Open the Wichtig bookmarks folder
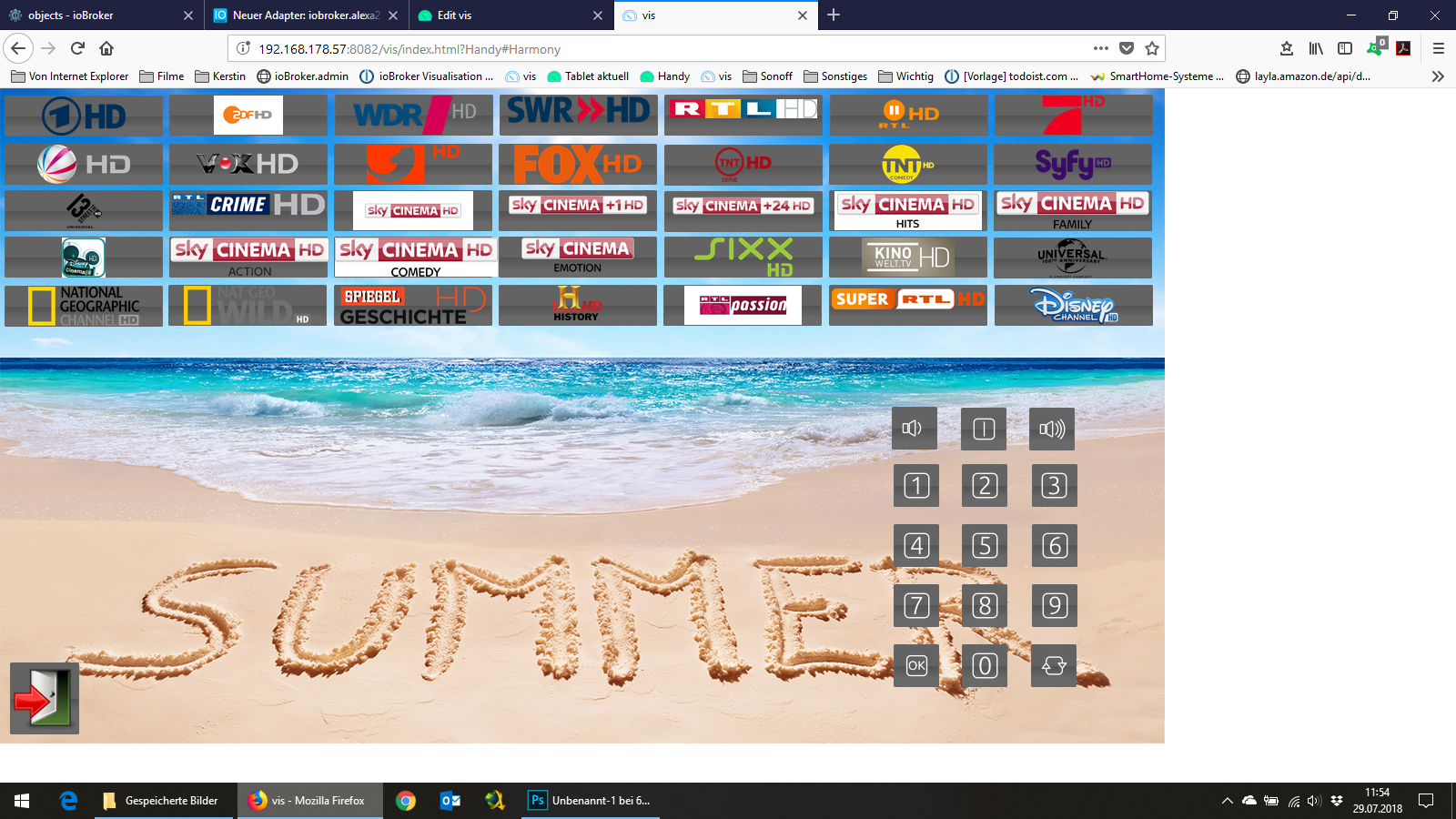This screenshot has height=819, width=1456. coord(905,76)
